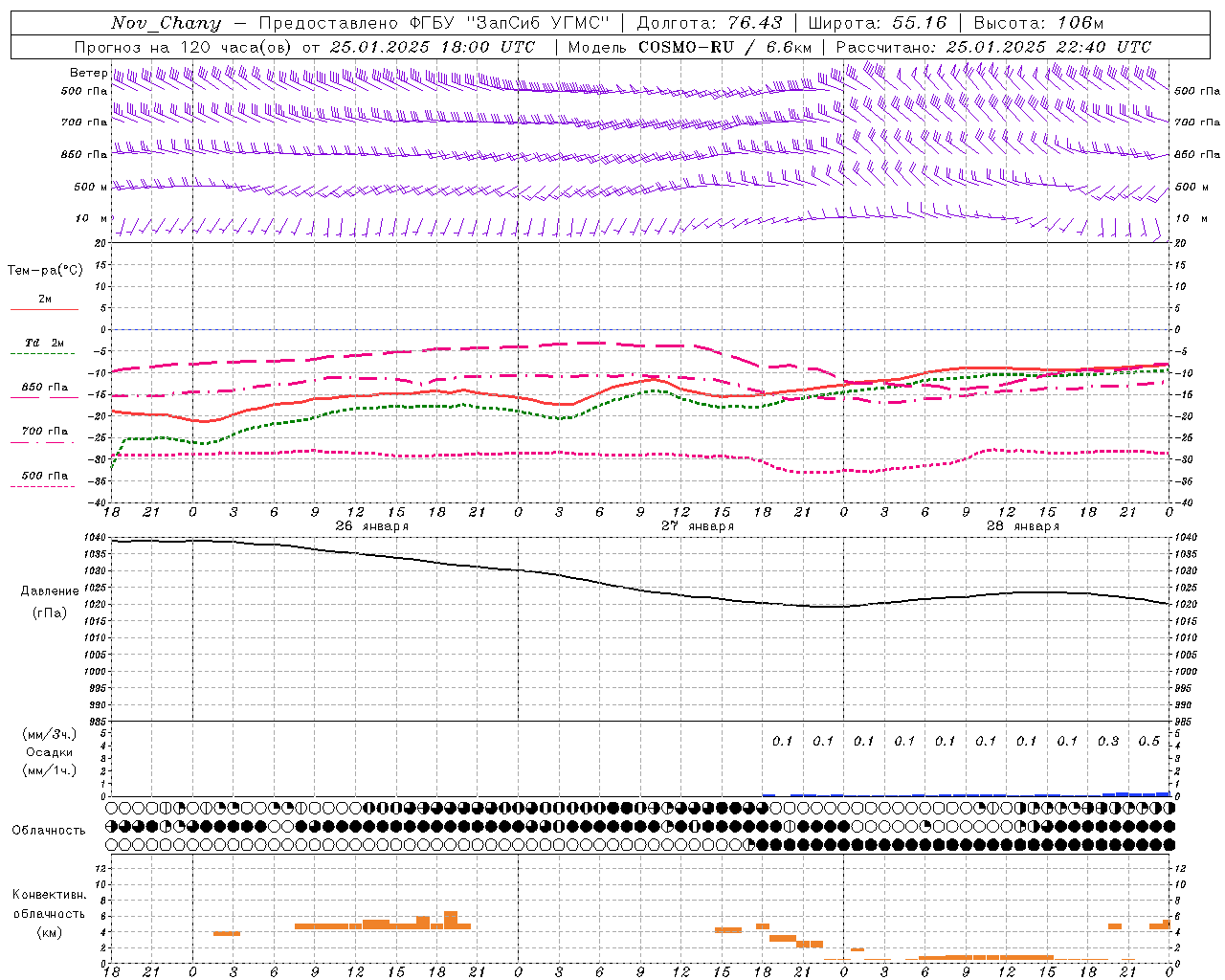Viewport: 1225px width, 980px height.
Task: Click the (км) convective height unit label
Action: [50, 932]
